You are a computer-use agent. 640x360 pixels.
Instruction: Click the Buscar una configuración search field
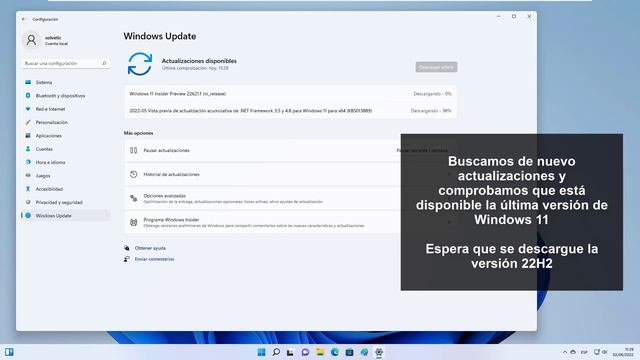[x=65, y=63]
